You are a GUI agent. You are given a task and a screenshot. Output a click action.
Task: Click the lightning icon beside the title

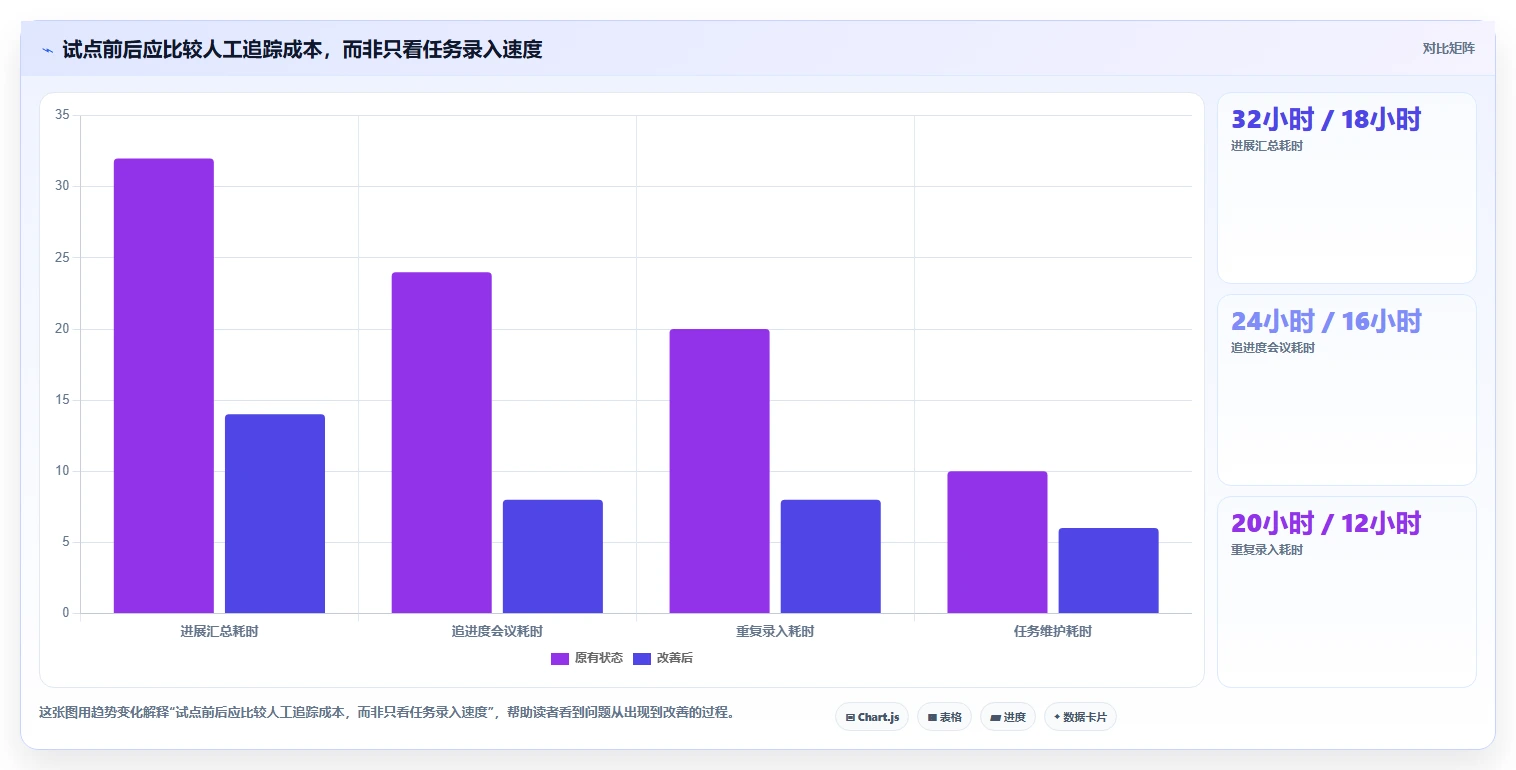[x=48, y=50]
